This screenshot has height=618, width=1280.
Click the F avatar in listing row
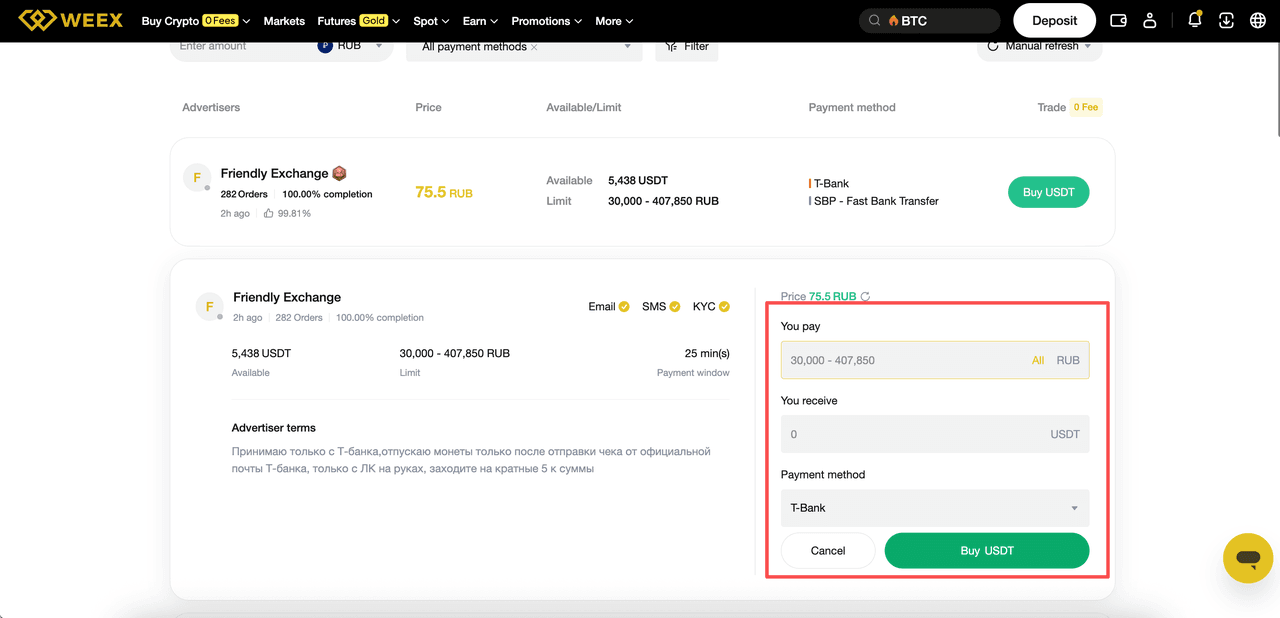196,178
